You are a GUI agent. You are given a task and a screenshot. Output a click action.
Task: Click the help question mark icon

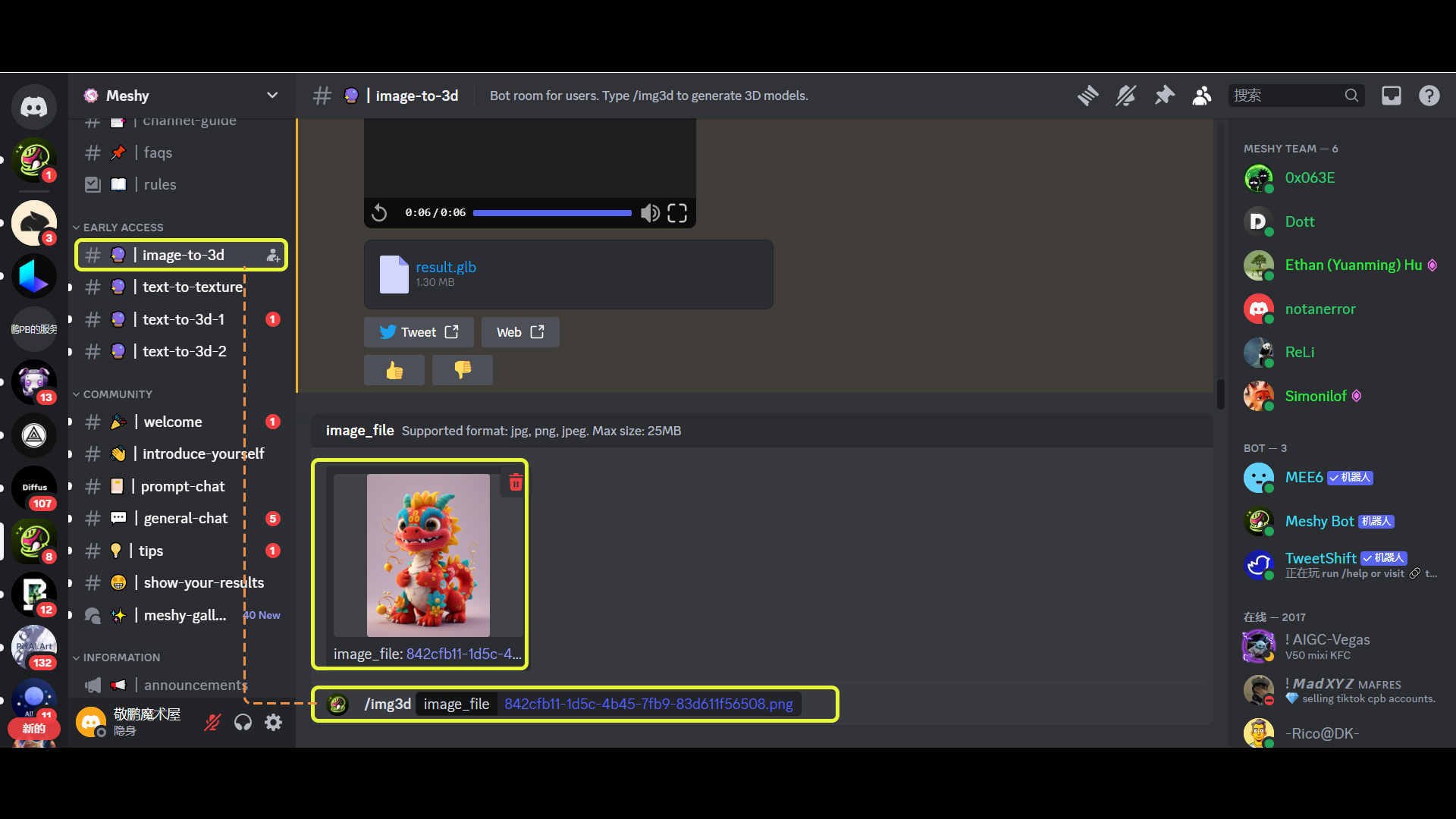coord(1429,96)
